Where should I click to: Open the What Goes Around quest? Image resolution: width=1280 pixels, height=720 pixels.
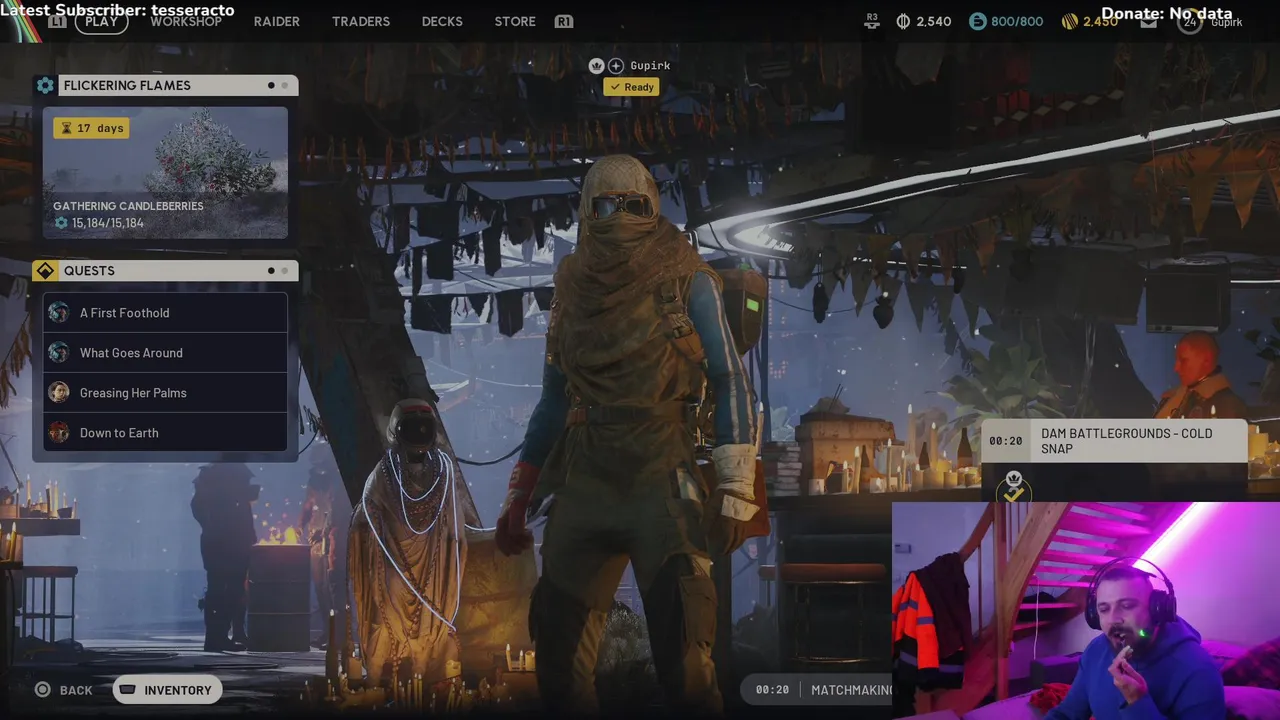[165, 353]
